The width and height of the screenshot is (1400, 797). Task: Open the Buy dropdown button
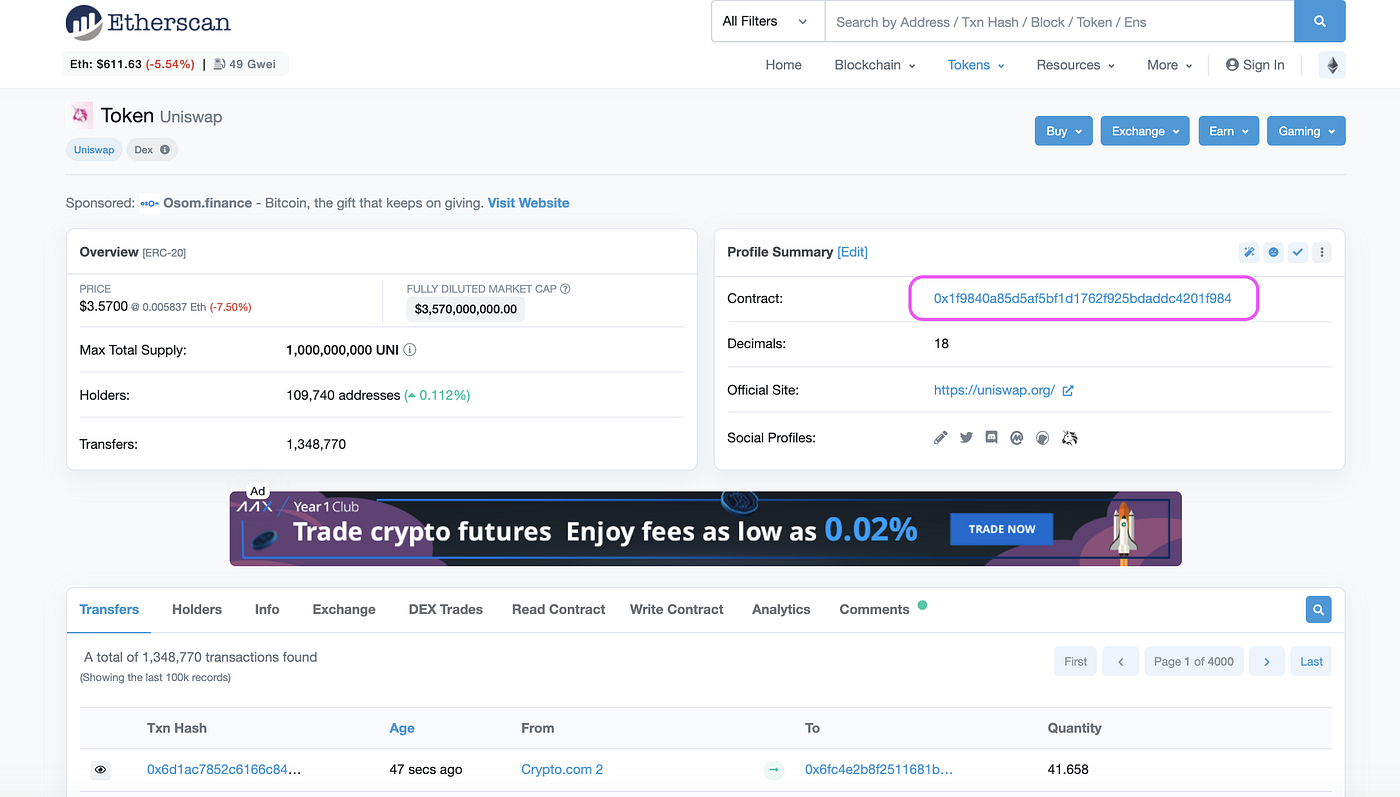click(1063, 131)
